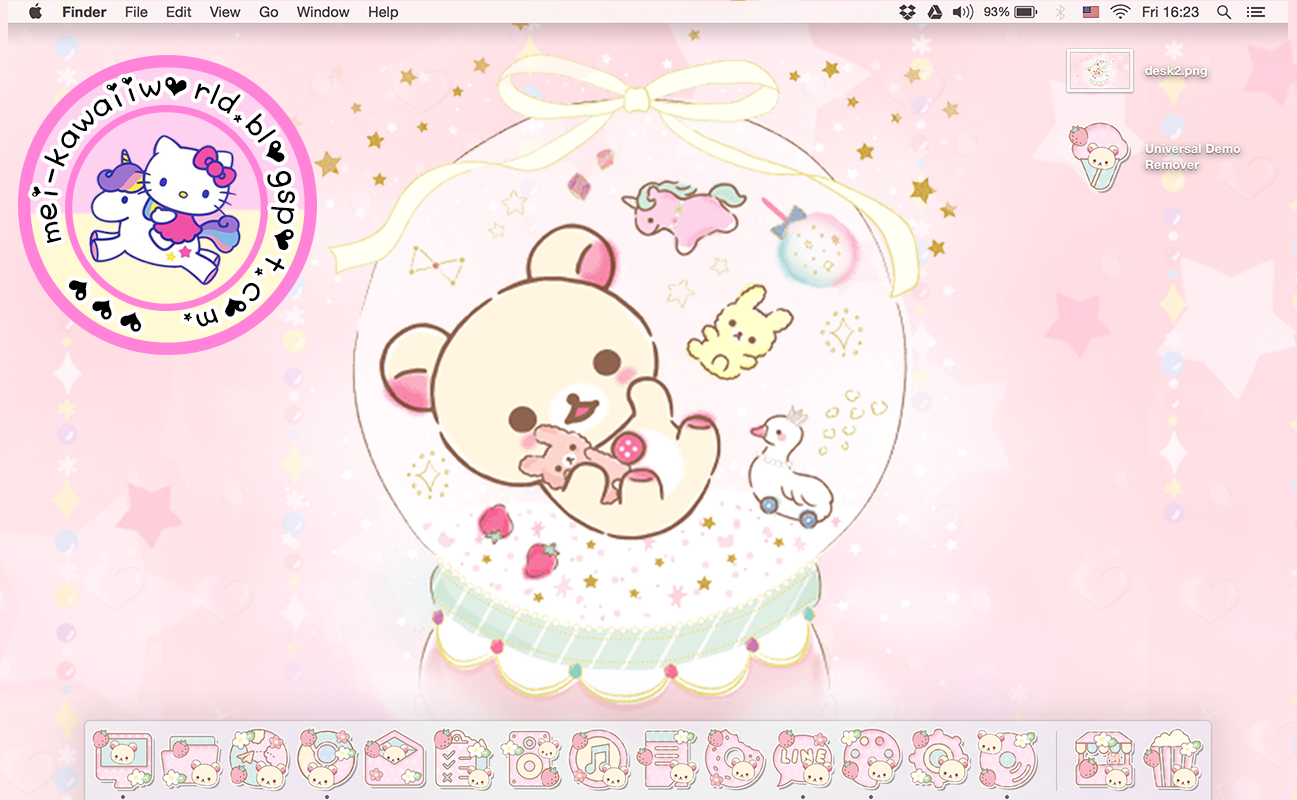Open the gear System Preferences icon in Dock
Image resolution: width=1297 pixels, height=800 pixels.
pos(938,759)
